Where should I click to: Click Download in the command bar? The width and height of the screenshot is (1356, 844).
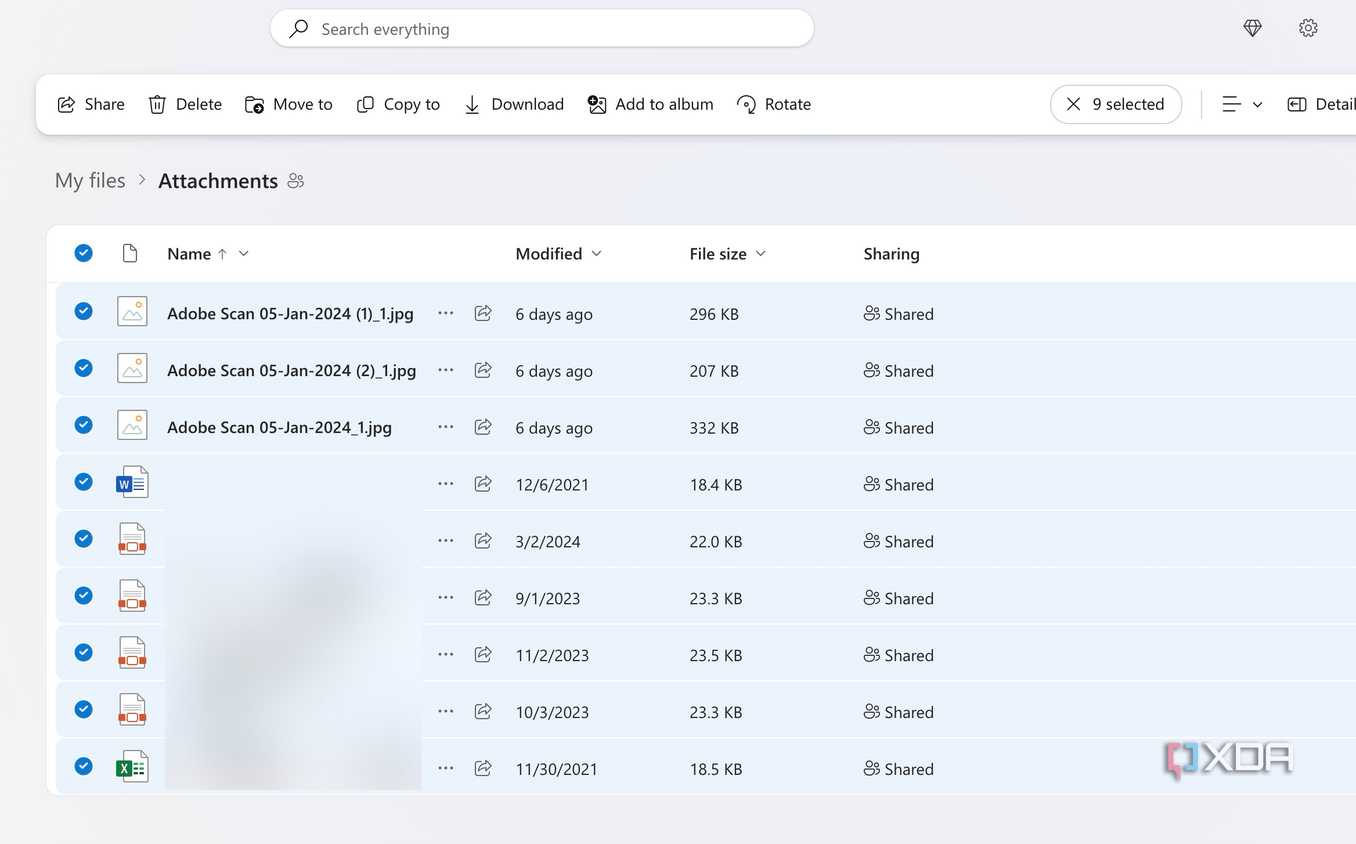coord(514,104)
